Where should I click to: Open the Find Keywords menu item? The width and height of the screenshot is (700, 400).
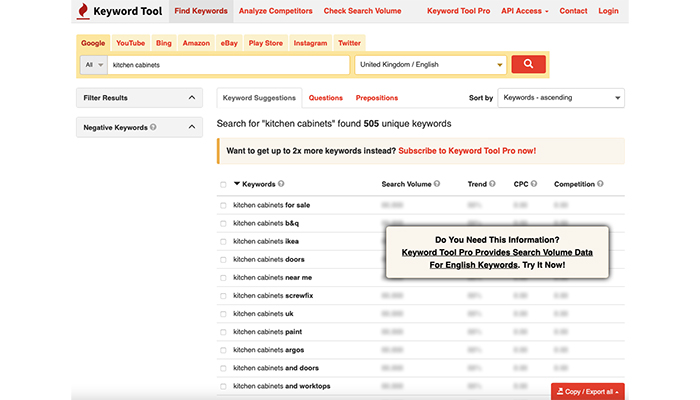(x=201, y=11)
